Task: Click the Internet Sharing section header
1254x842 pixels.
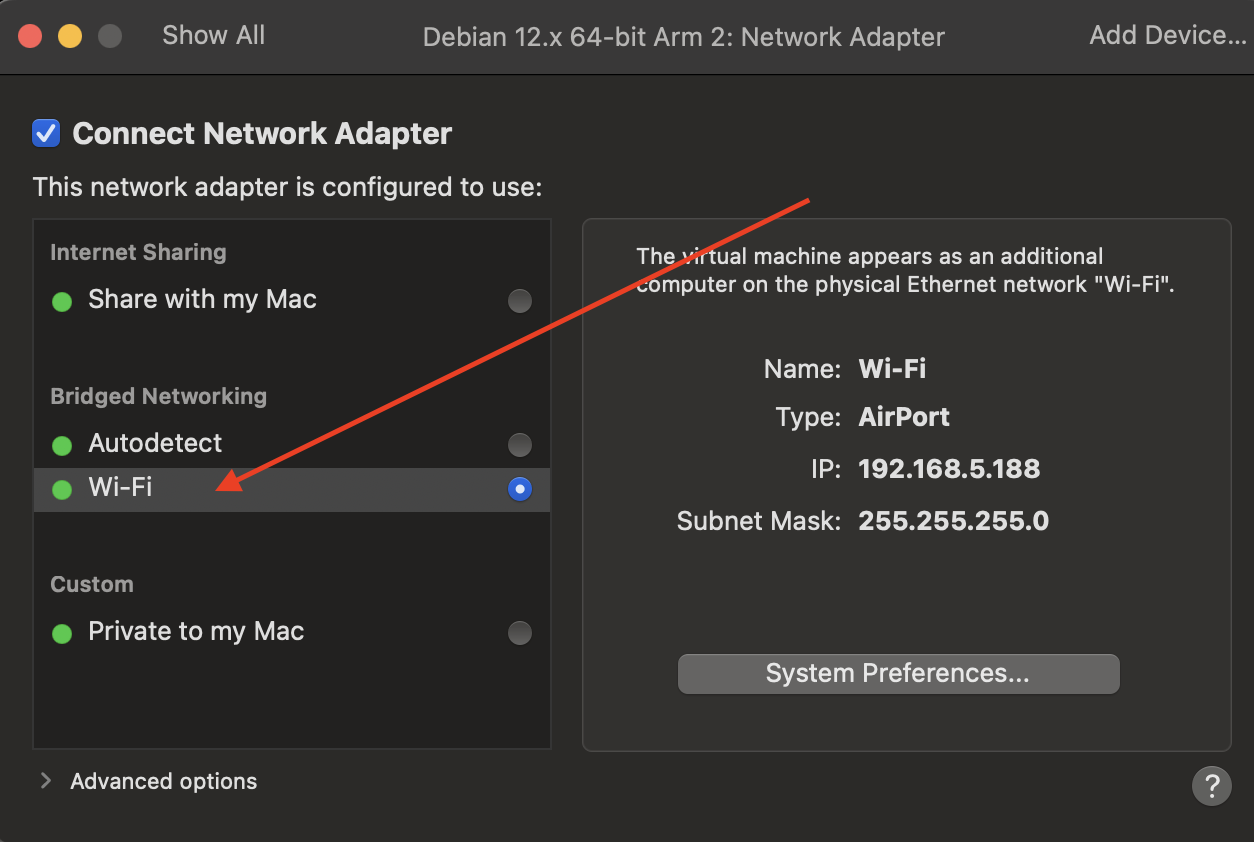Action: point(137,252)
